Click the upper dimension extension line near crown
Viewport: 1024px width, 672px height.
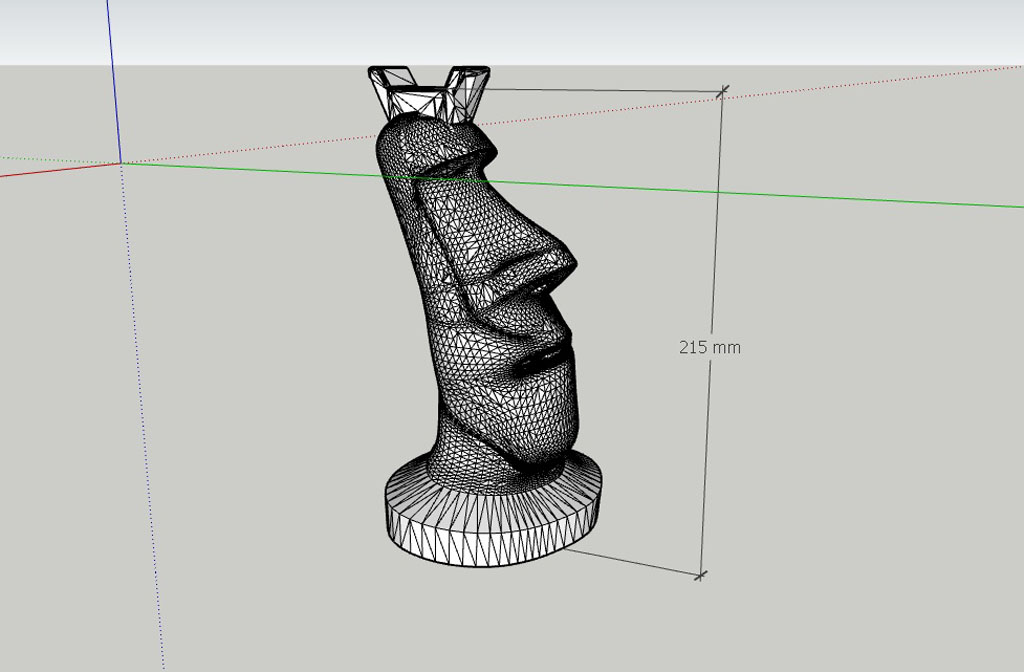point(600,90)
